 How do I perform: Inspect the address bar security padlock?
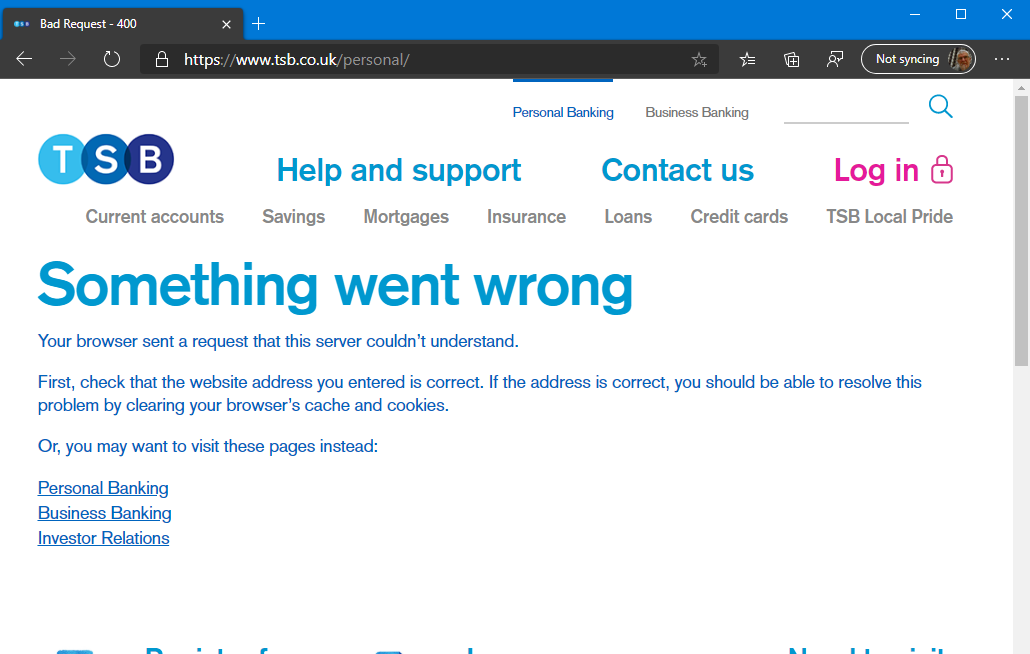161,59
